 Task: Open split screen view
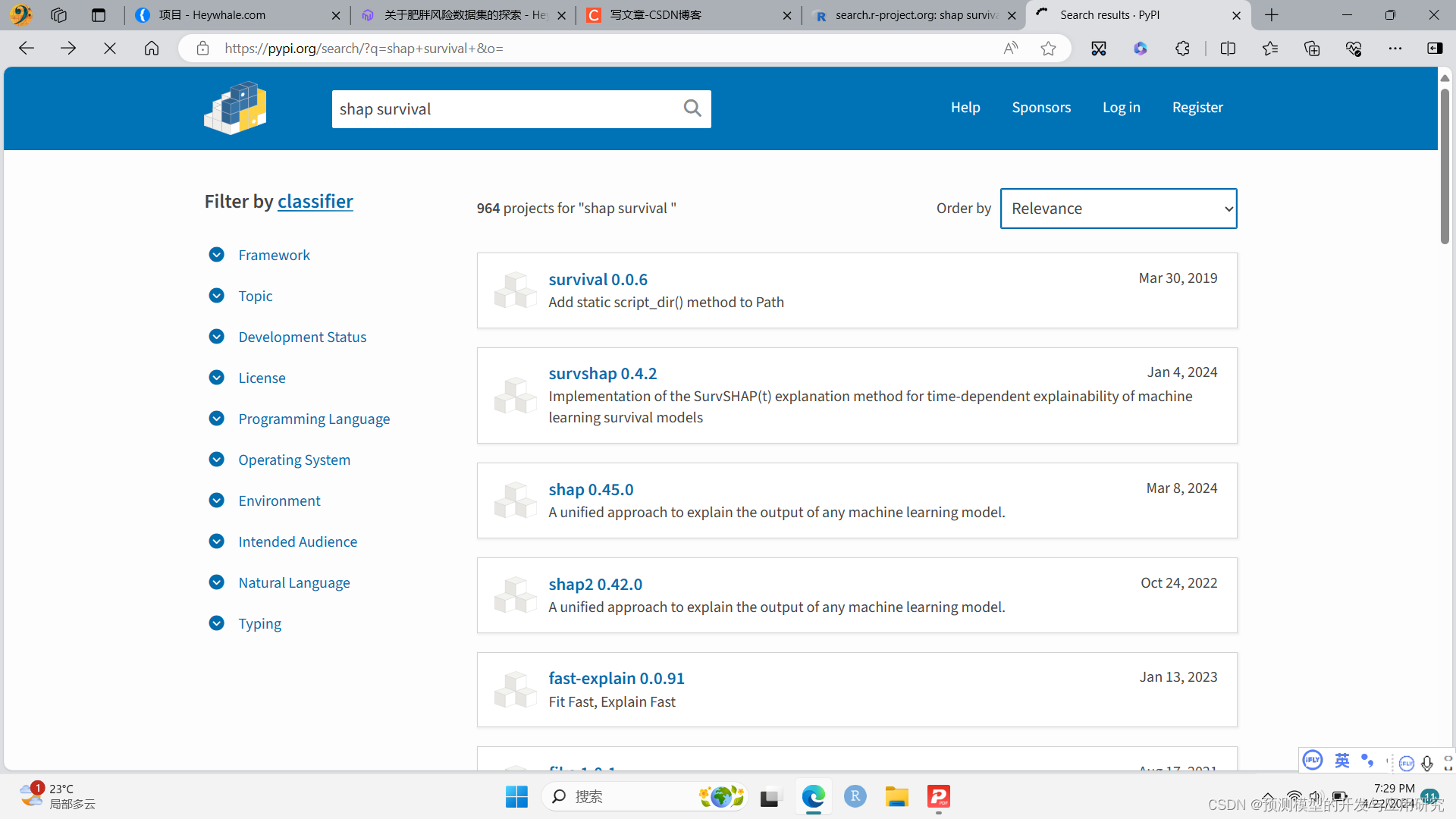(1228, 49)
